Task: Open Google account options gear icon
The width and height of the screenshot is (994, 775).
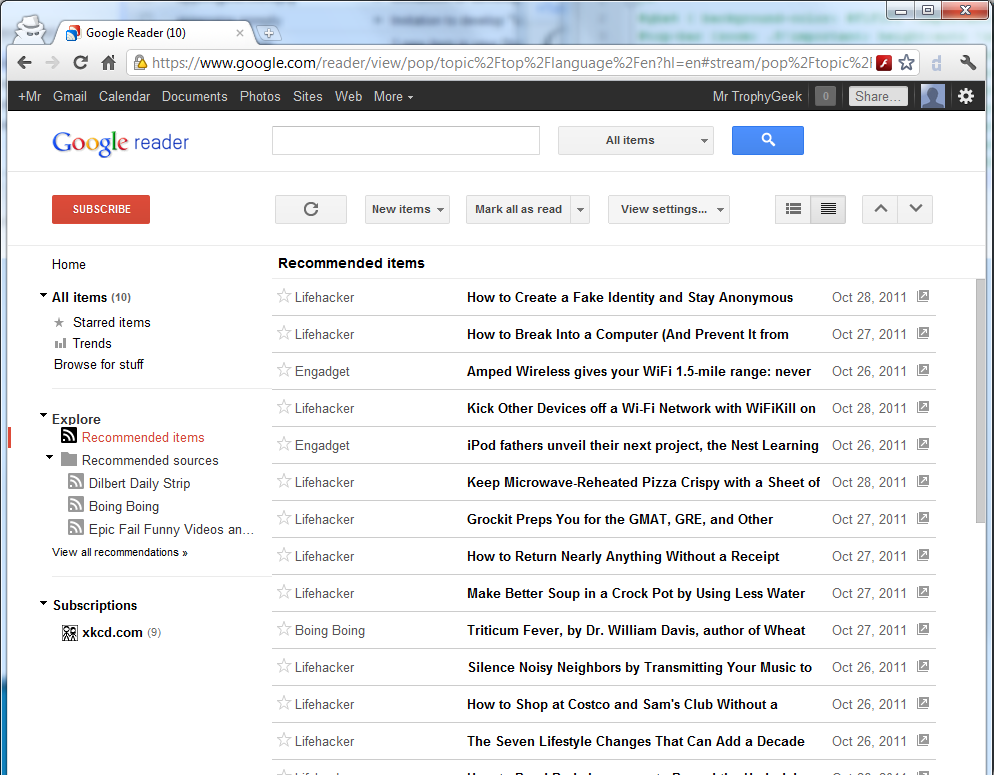Action: (x=965, y=96)
